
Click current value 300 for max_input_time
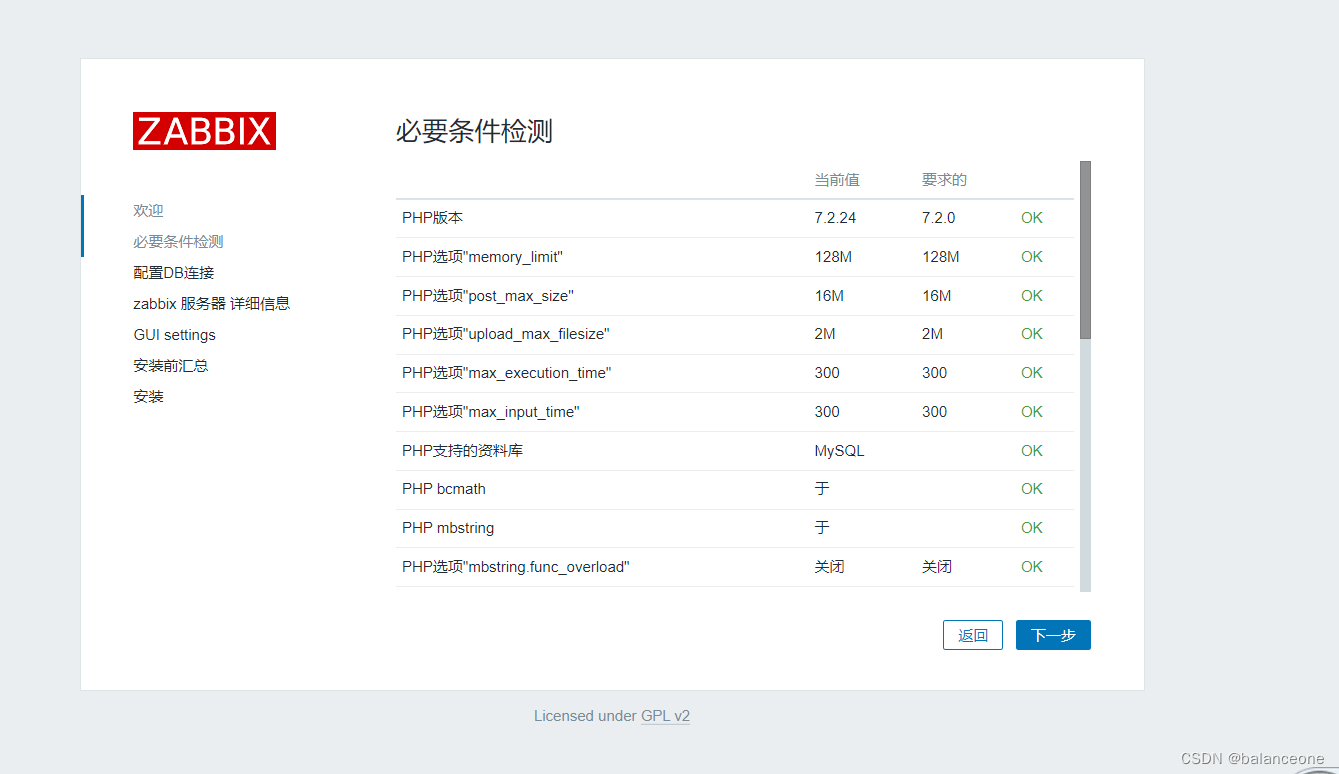coord(827,412)
